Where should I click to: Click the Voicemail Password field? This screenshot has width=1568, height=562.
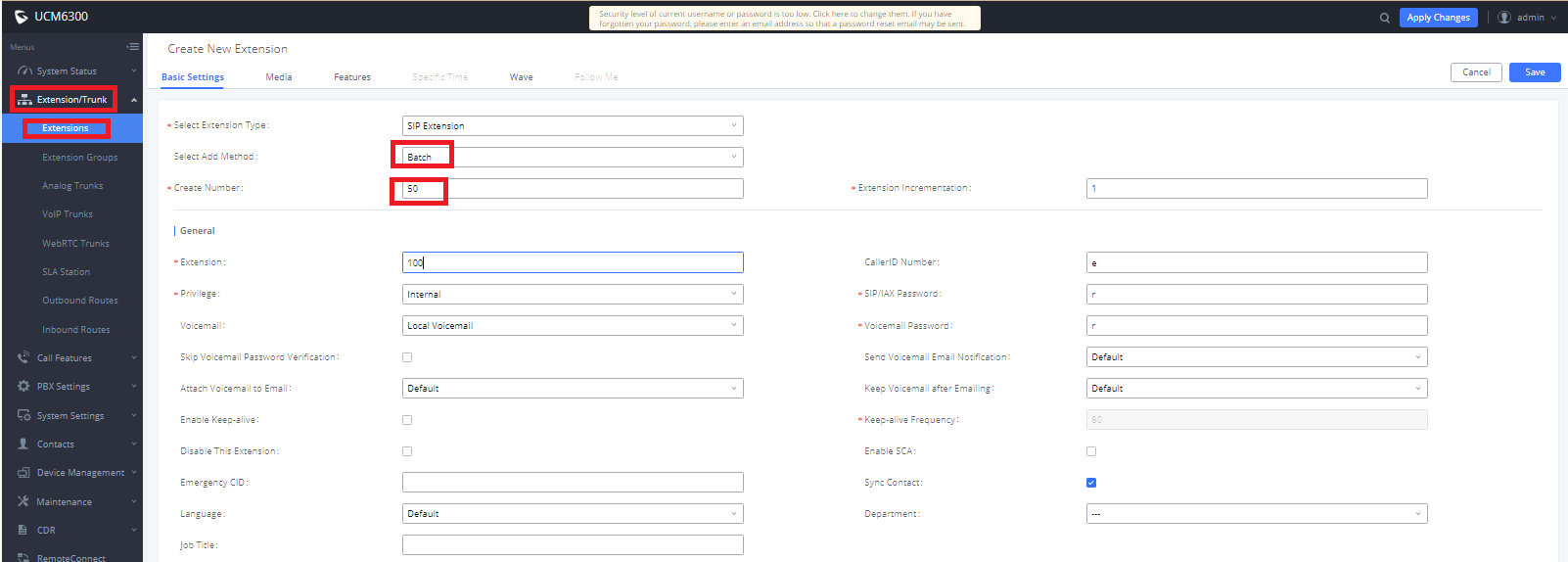pos(1257,325)
